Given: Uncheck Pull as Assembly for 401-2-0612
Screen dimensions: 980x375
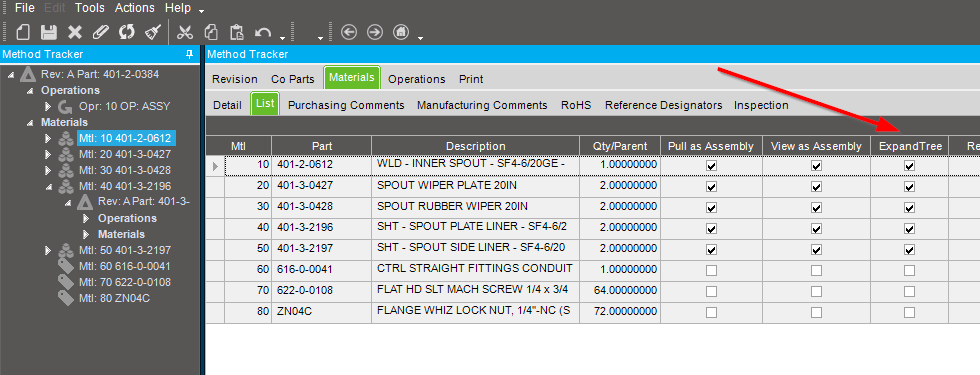Looking at the screenshot, I should [711, 166].
